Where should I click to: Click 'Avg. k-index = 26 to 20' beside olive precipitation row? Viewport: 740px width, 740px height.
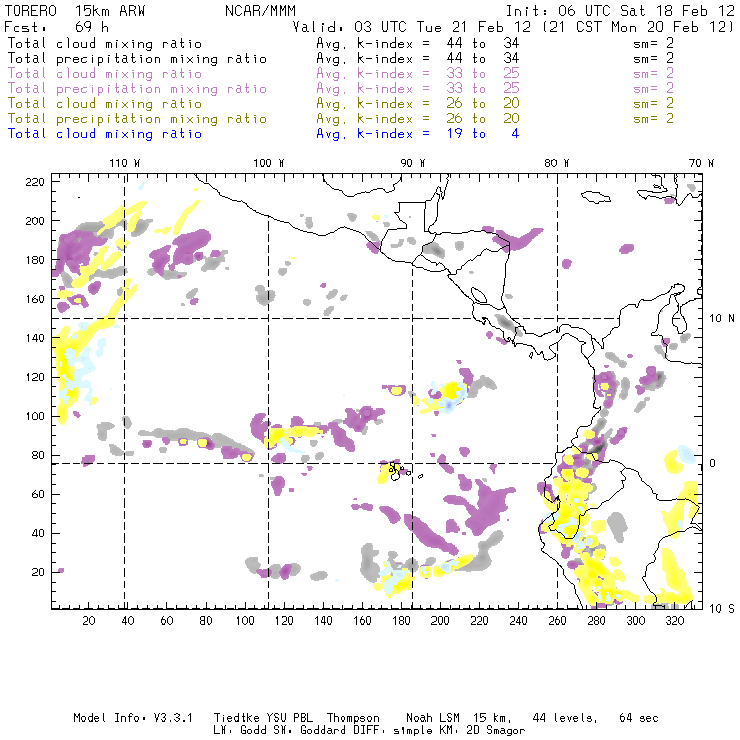point(418,119)
